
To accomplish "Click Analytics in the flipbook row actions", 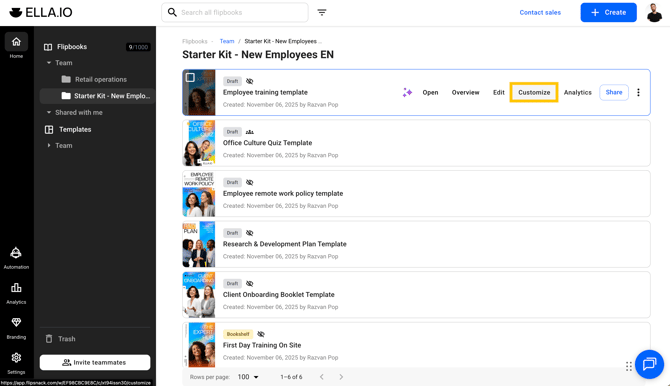I will [x=577, y=92].
